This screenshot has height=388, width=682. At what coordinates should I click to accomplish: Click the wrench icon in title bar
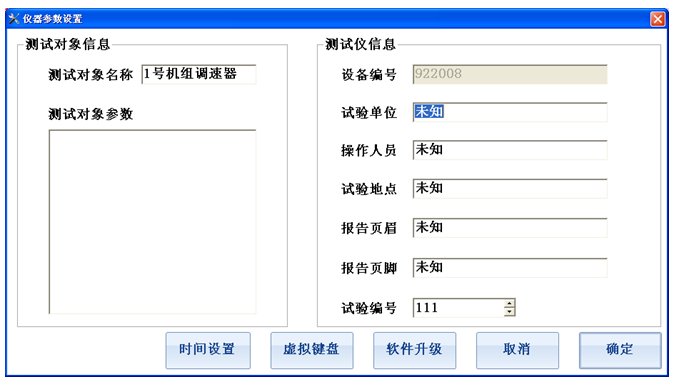tap(14, 19)
